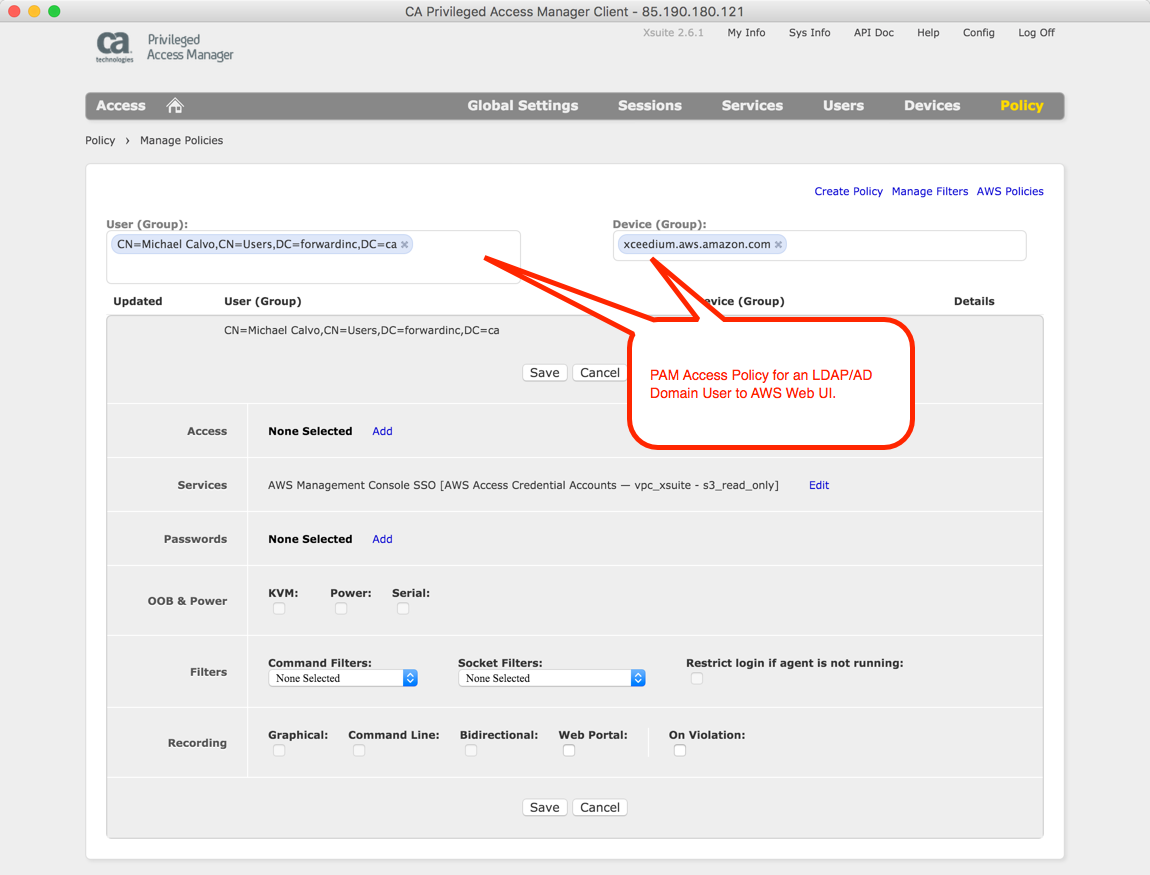Screen dimensions: 1150x875
Task: Enable Bidirectional recording checkbox
Action: (471, 750)
